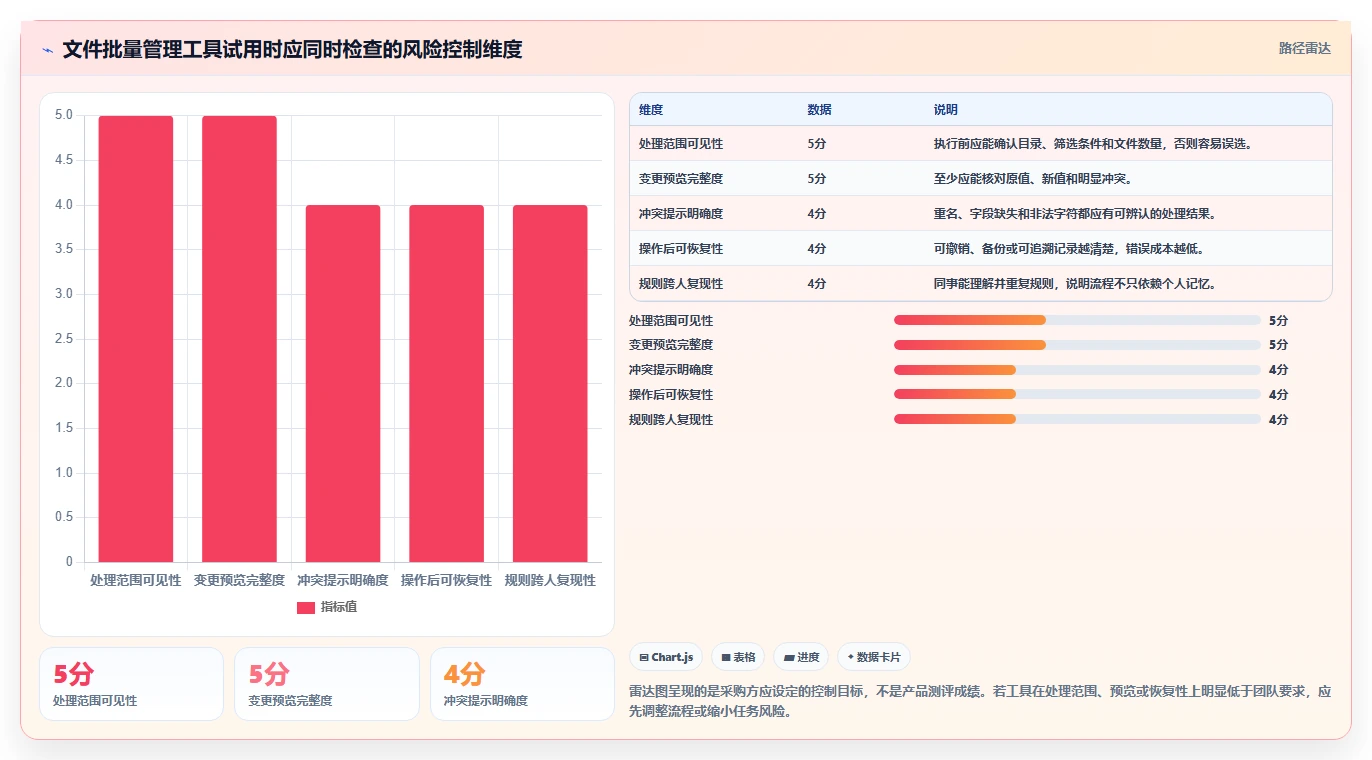Click table cell 规则跨人复现性 in the 维度 column
1372x760 pixels.
pyautogui.click(x=681, y=284)
